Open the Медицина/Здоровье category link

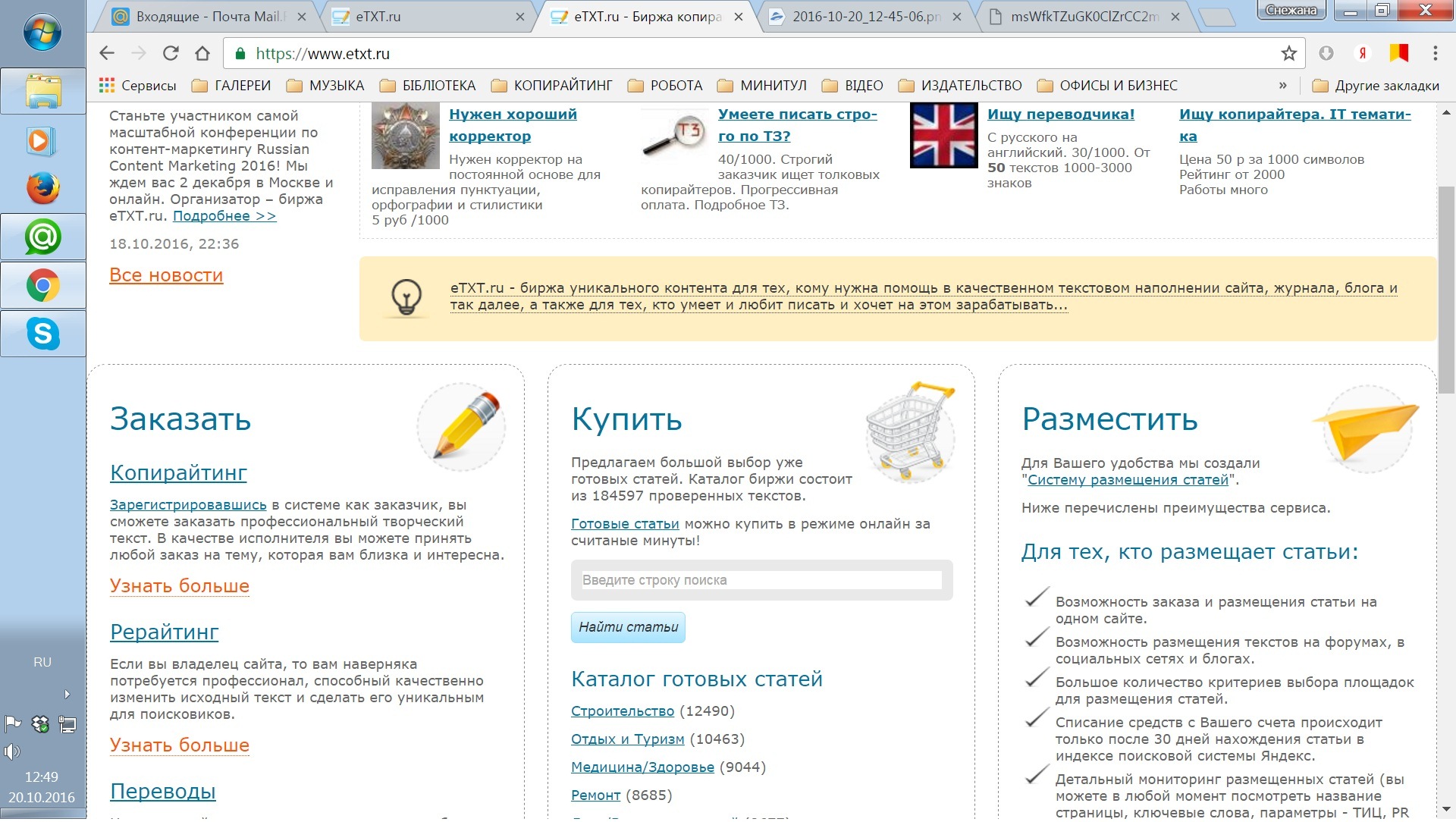pos(642,767)
